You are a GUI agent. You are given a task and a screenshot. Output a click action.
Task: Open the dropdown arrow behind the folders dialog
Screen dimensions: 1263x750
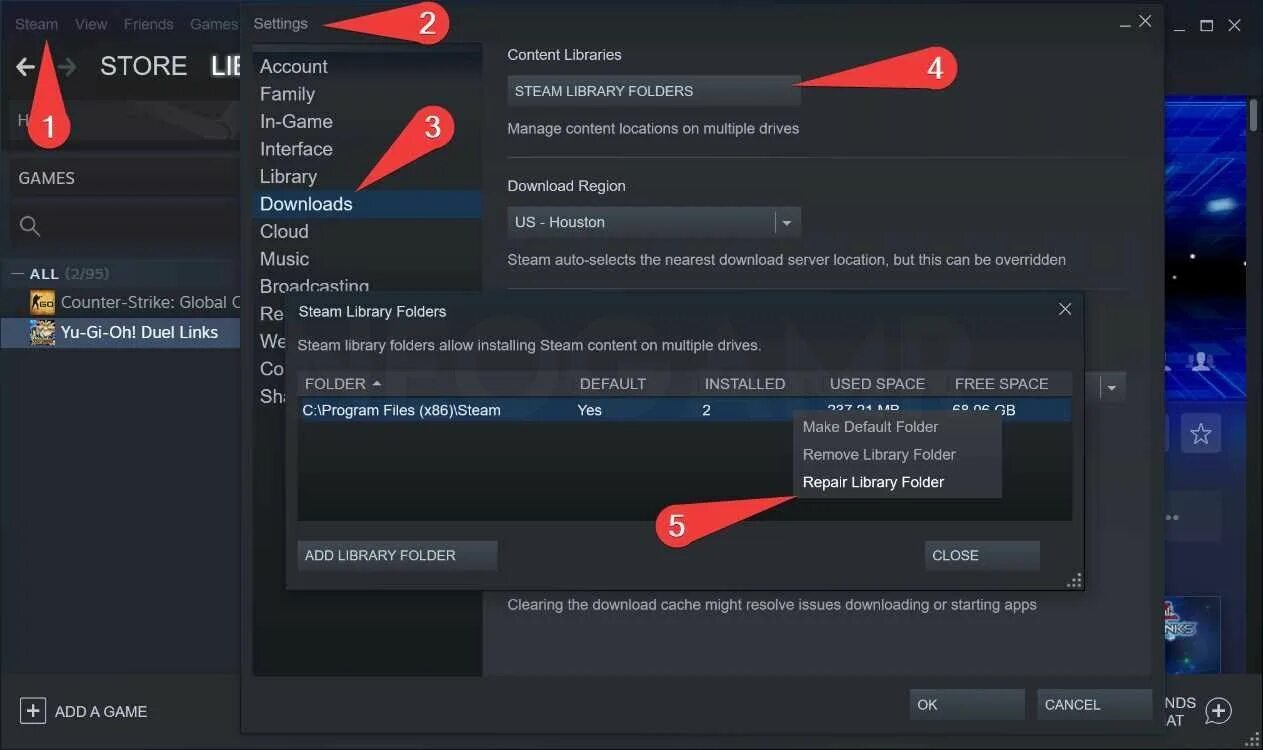pyautogui.click(x=1111, y=387)
